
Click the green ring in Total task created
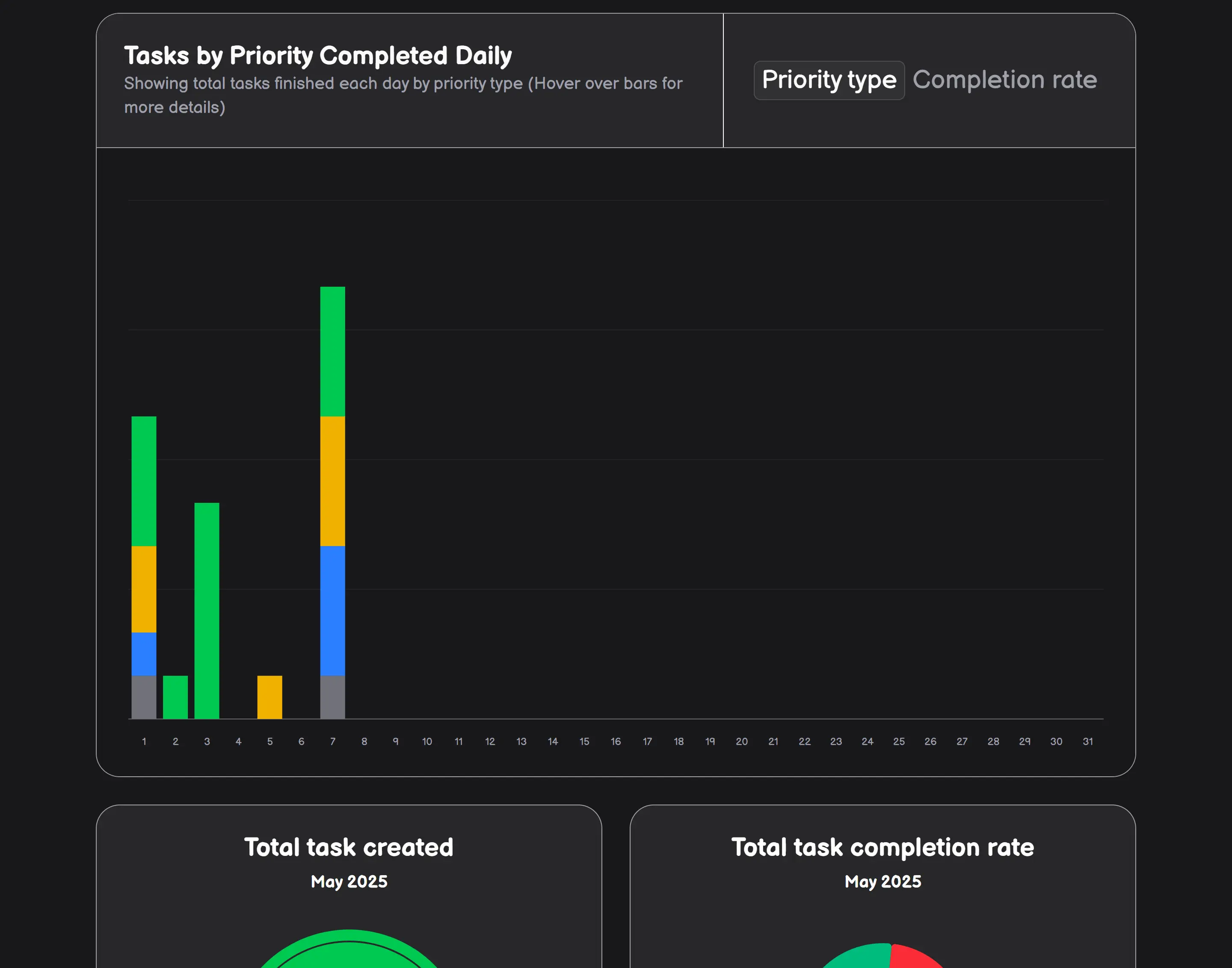(349, 936)
